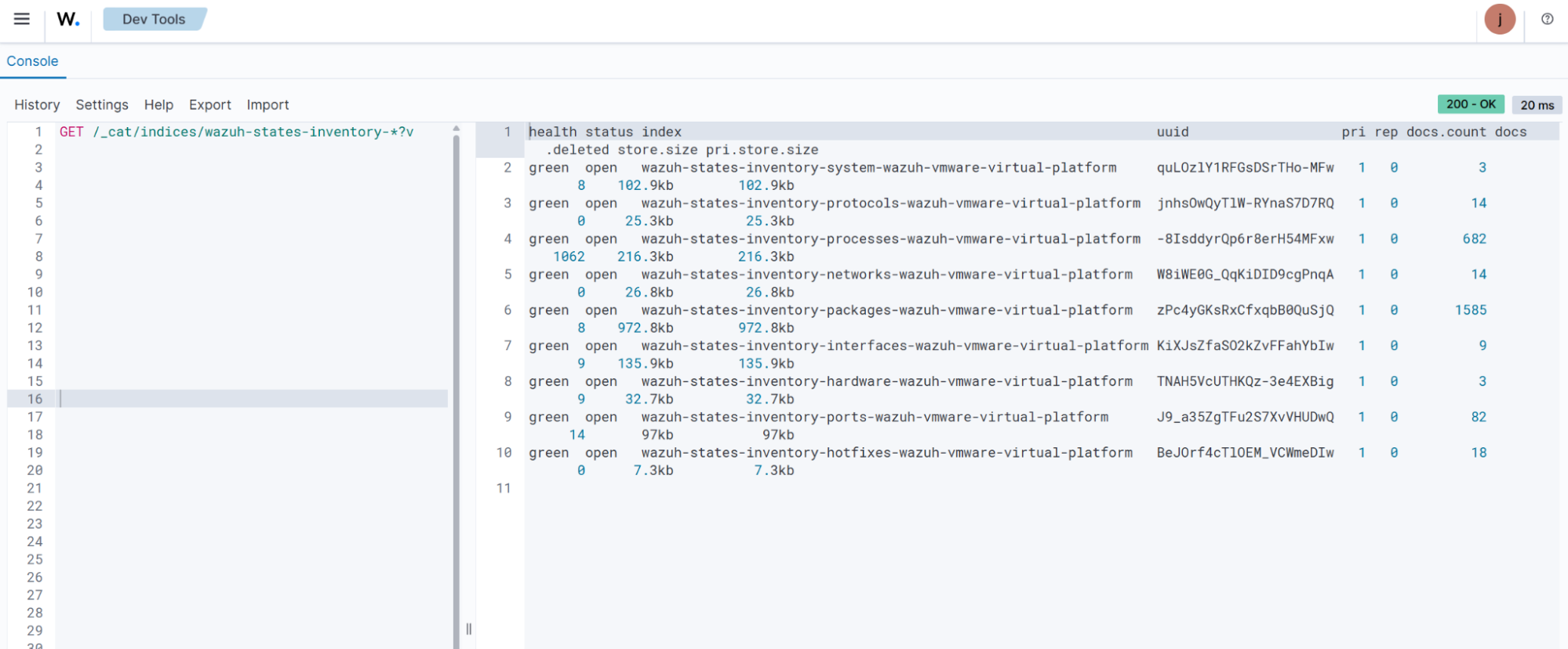Viewport: 1568px width, 649px height.
Task: Click the Import button
Action: (x=267, y=105)
